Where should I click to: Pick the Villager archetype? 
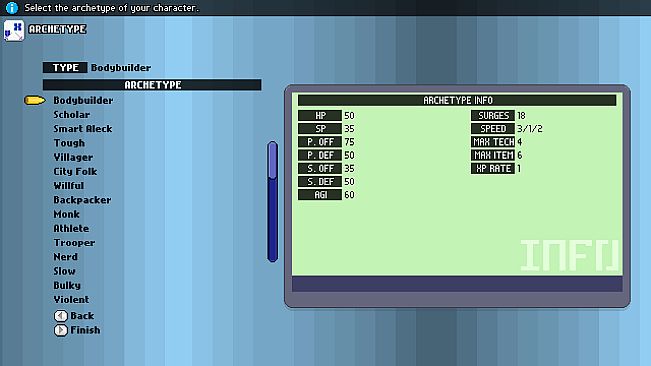coord(73,157)
